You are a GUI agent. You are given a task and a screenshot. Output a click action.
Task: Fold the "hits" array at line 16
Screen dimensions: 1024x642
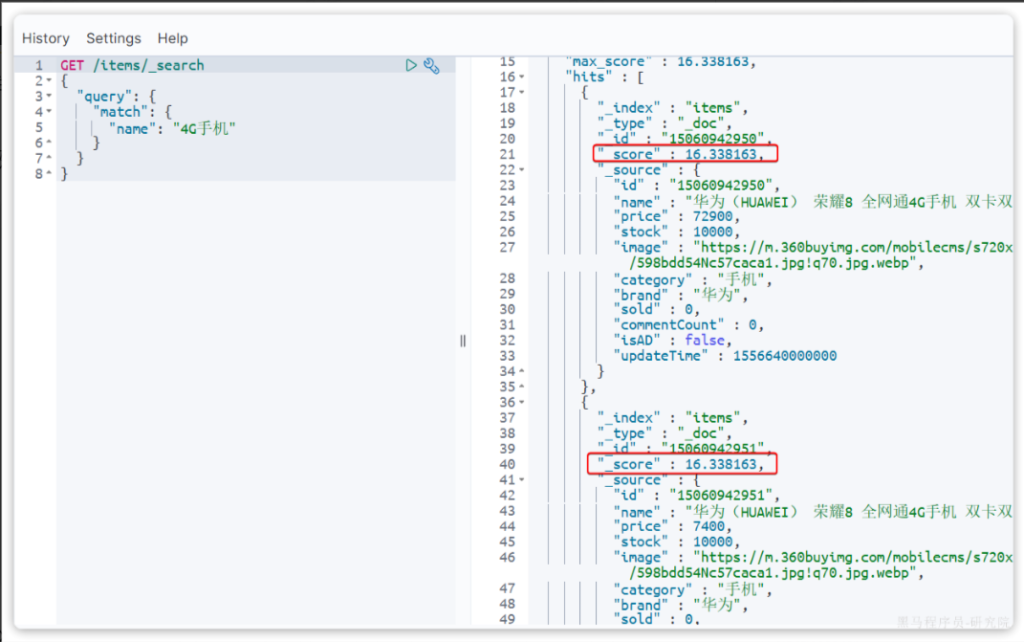522,77
